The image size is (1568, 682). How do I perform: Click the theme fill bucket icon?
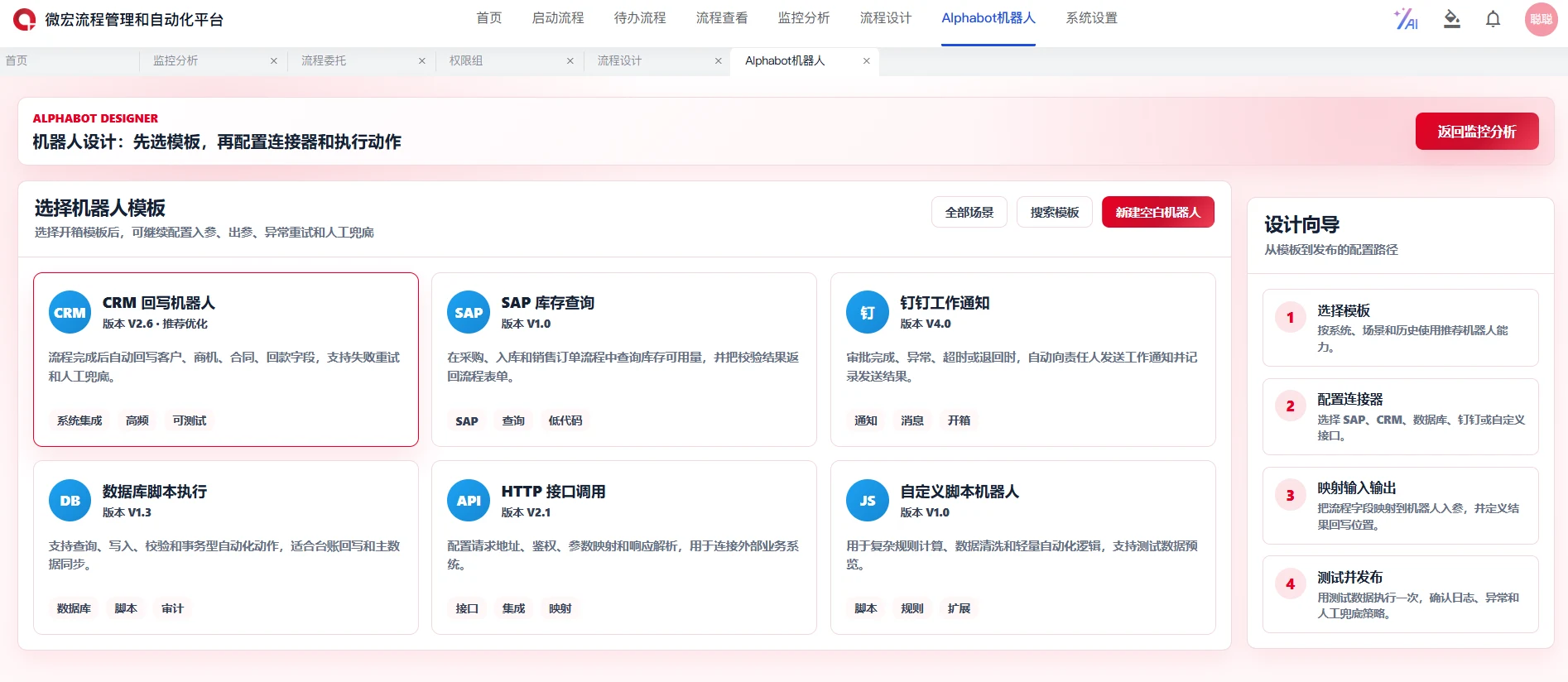click(1452, 19)
